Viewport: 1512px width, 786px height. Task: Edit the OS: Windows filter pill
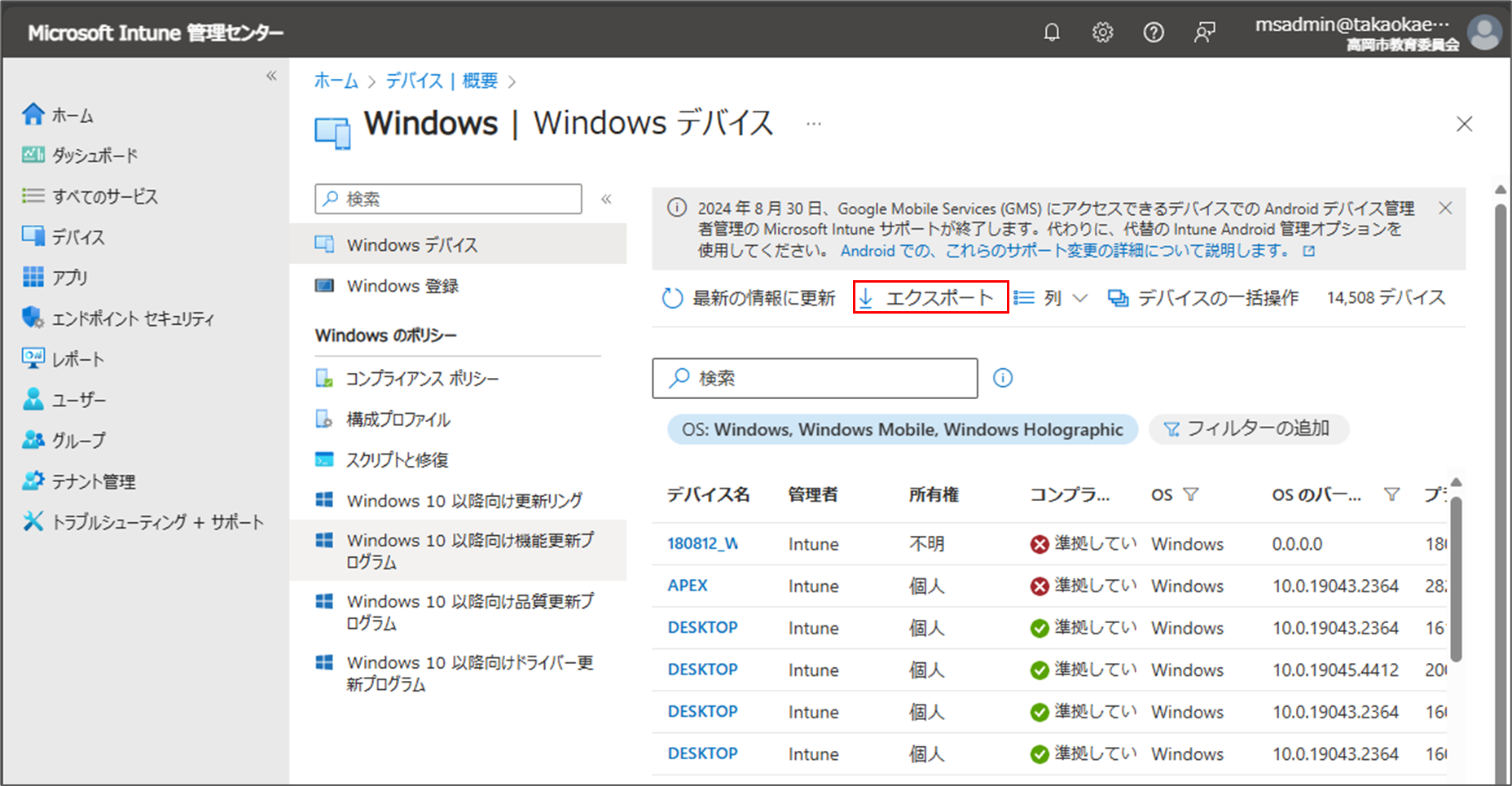click(x=903, y=429)
